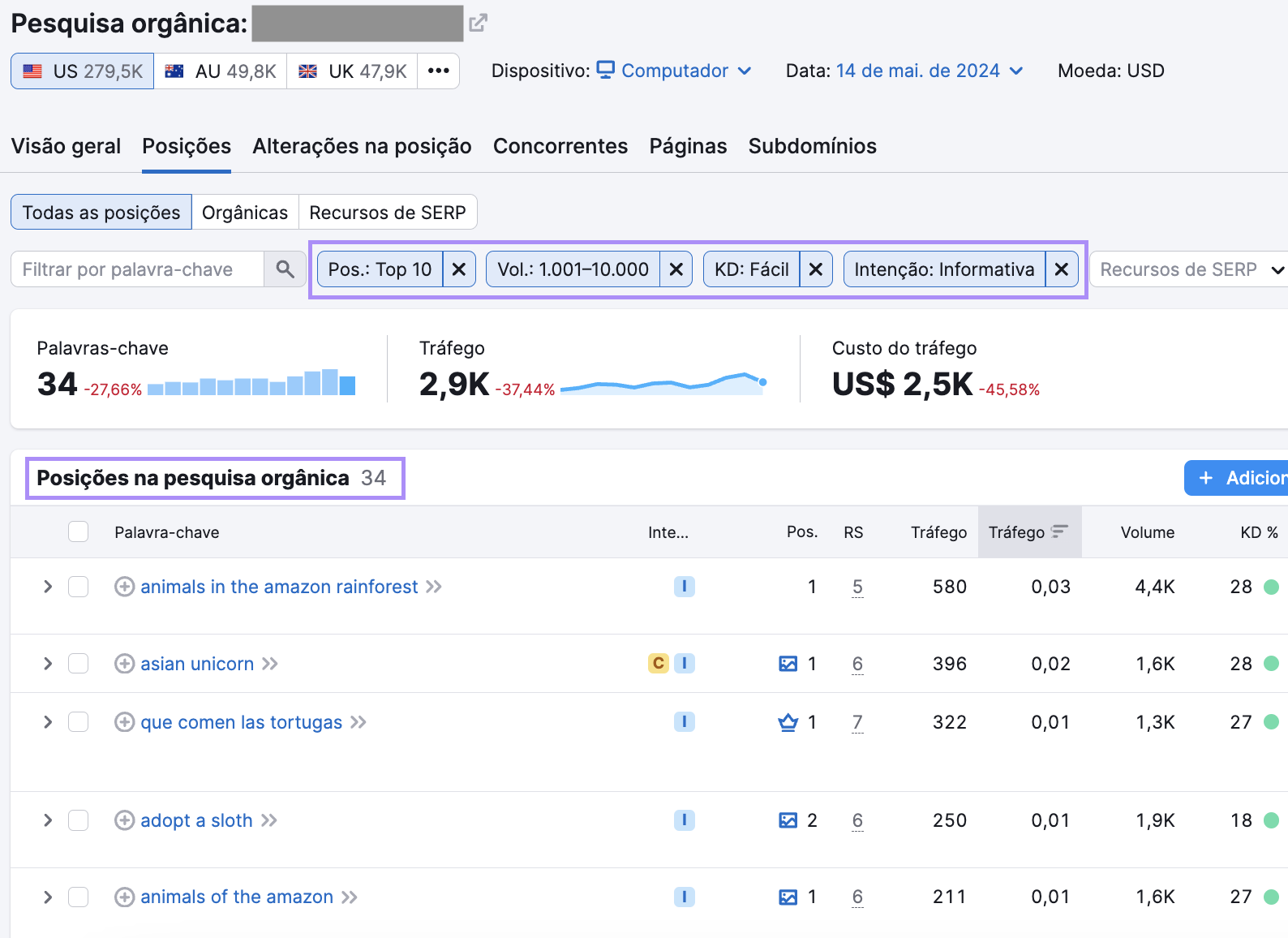Viewport: 1288px width, 938px height.
Task: Switch to the Posições tab
Action: coord(187,146)
